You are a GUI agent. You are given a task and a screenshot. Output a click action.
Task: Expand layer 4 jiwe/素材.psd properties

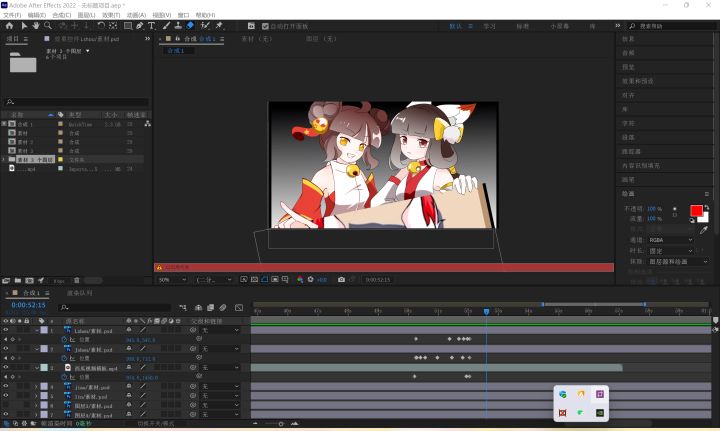(37, 386)
